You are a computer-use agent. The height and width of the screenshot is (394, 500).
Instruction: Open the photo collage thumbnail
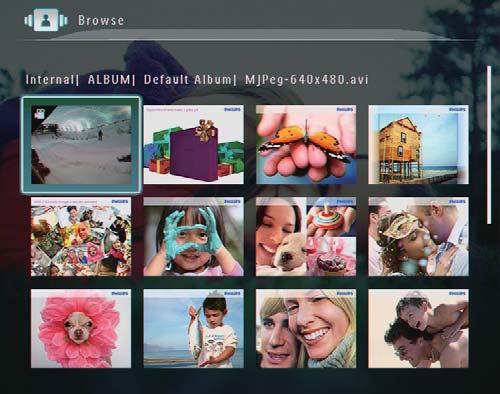pos(81,237)
